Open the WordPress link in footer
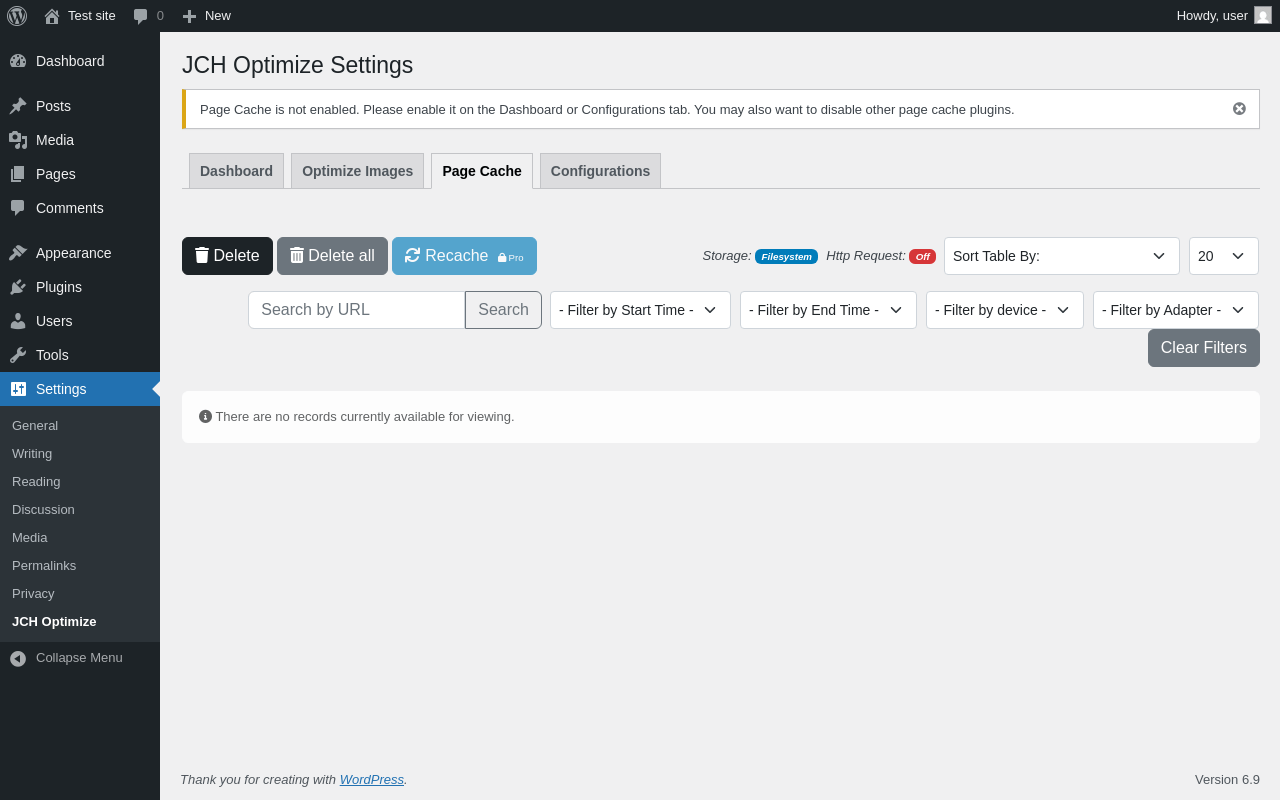The height and width of the screenshot is (800, 1280). [x=372, y=779]
